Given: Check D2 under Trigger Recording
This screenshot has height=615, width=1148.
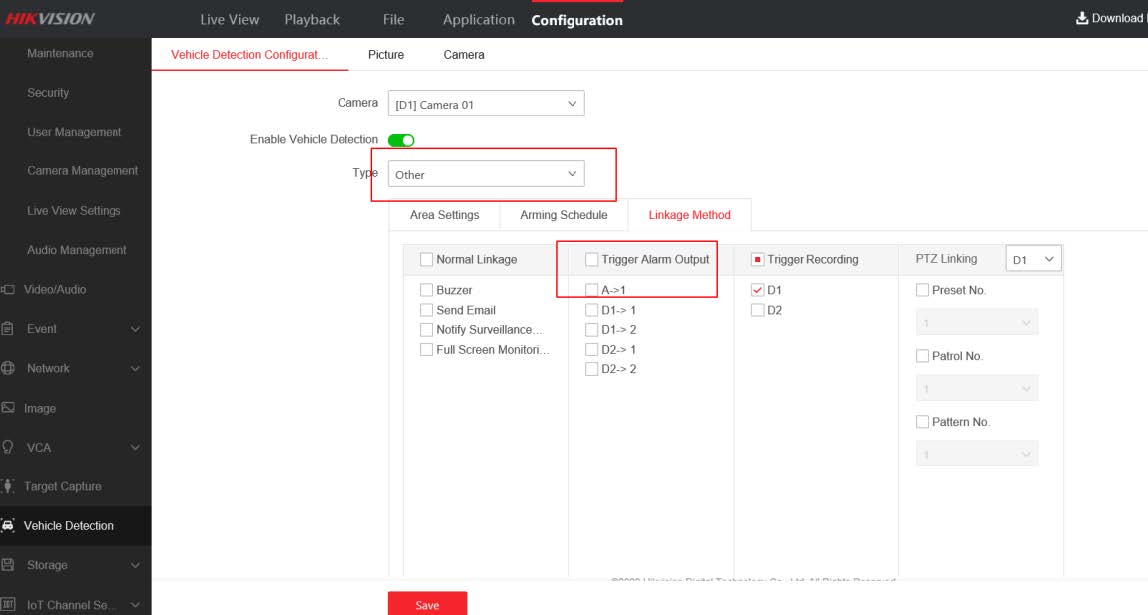Looking at the screenshot, I should [758, 310].
